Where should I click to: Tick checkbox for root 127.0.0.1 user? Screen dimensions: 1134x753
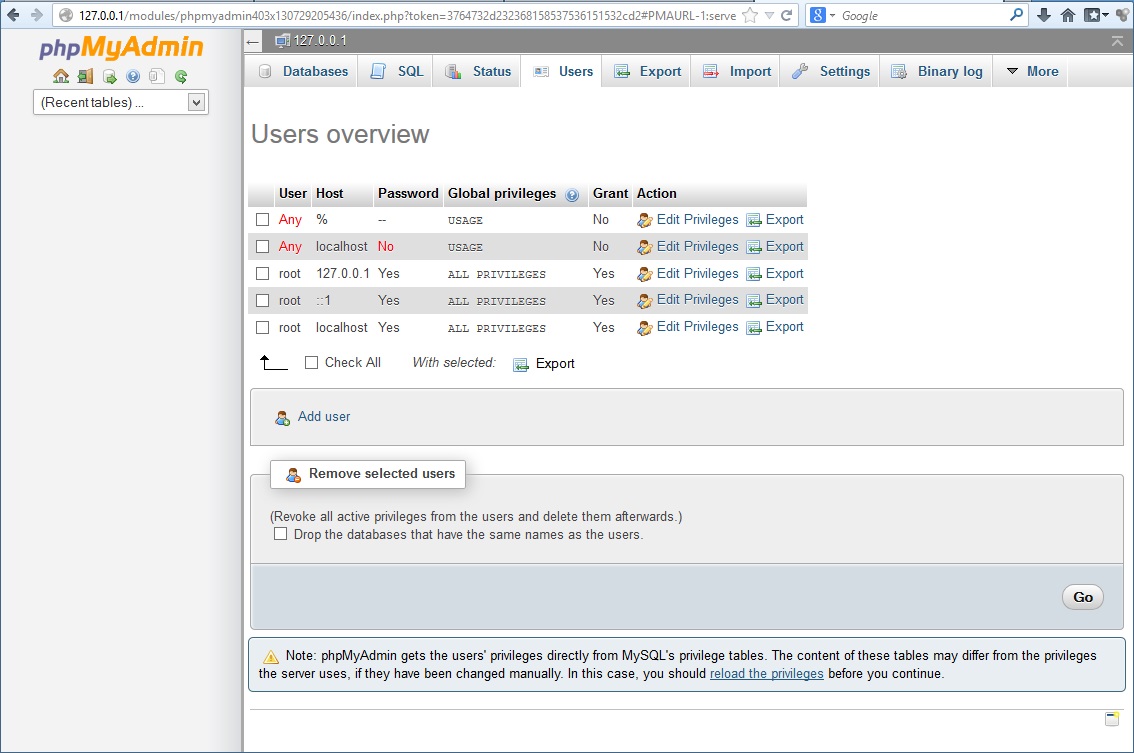click(x=263, y=274)
